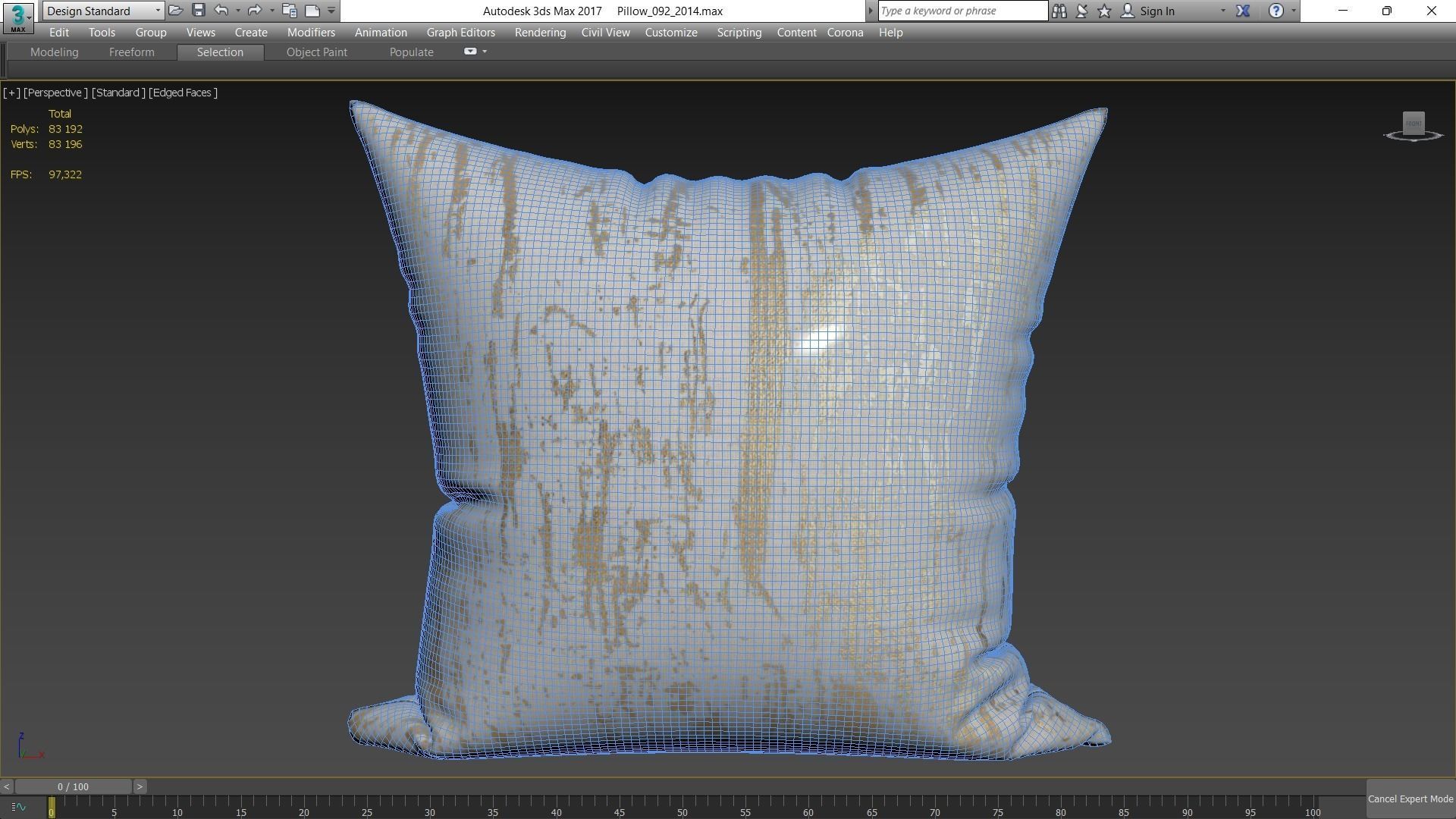This screenshot has width=1456, height=819.
Task: Open the Graph Editors menu
Action: (x=461, y=33)
